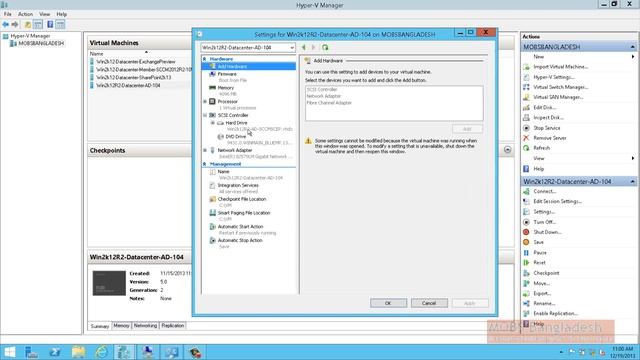The height and width of the screenshot is (360, 640).
Task: Open File Explorer from taskbar
Action: [x=78, y=352]
